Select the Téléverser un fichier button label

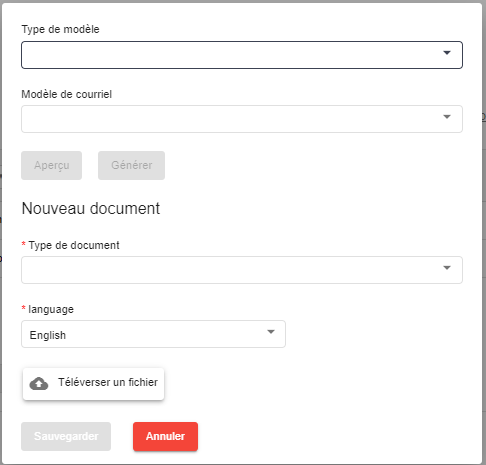(108, 382)
